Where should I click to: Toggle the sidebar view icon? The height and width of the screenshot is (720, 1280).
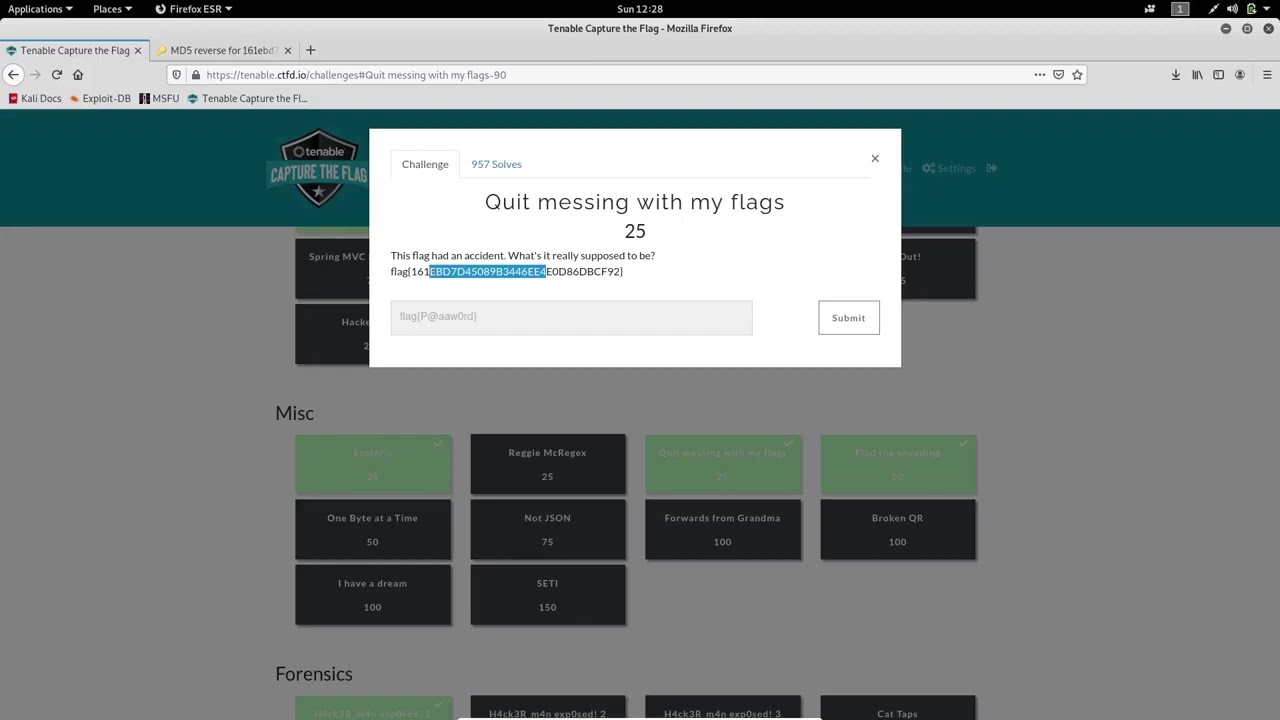click(x=1218, y=75)
